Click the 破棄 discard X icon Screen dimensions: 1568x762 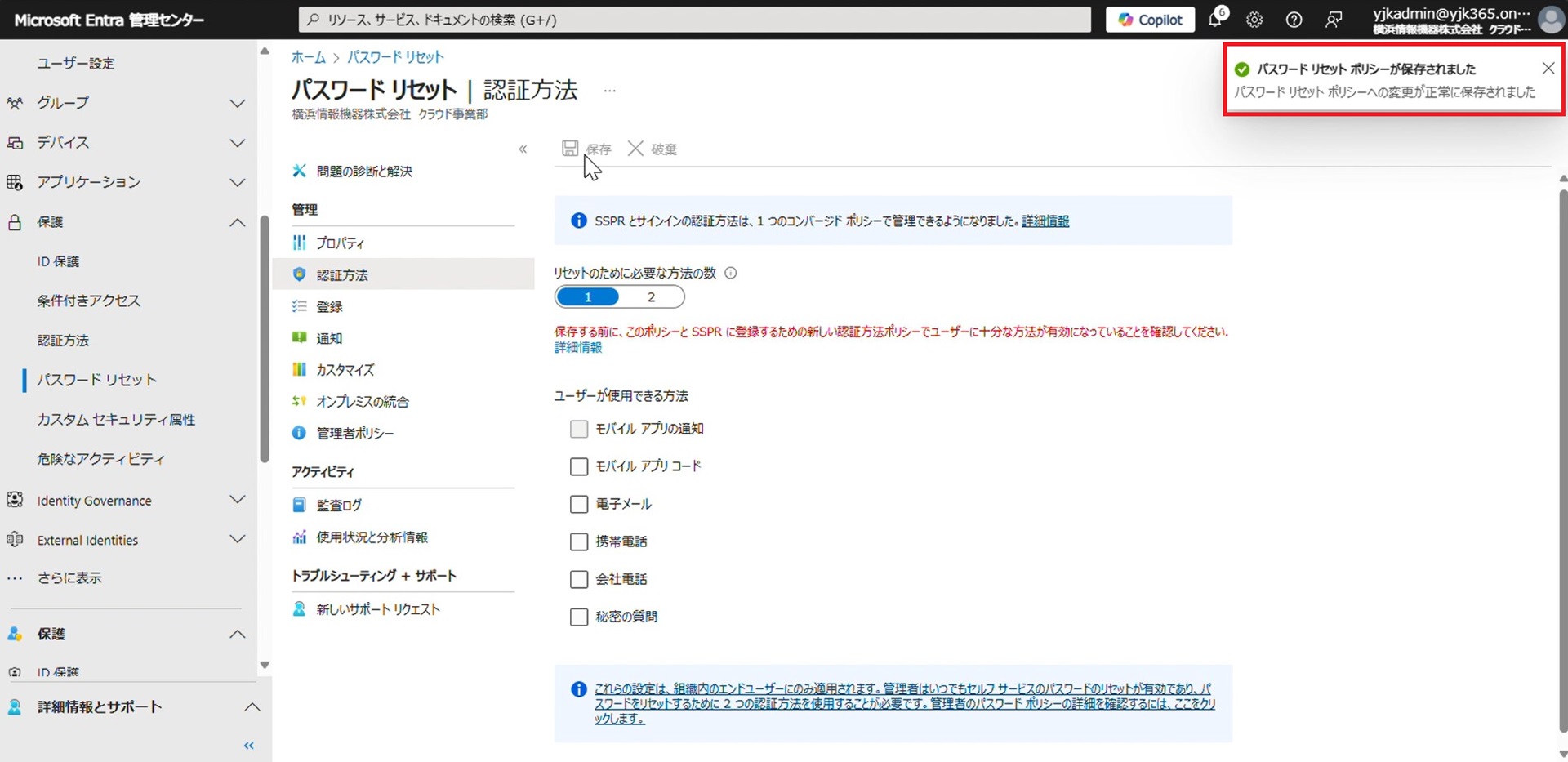(635, 149)
